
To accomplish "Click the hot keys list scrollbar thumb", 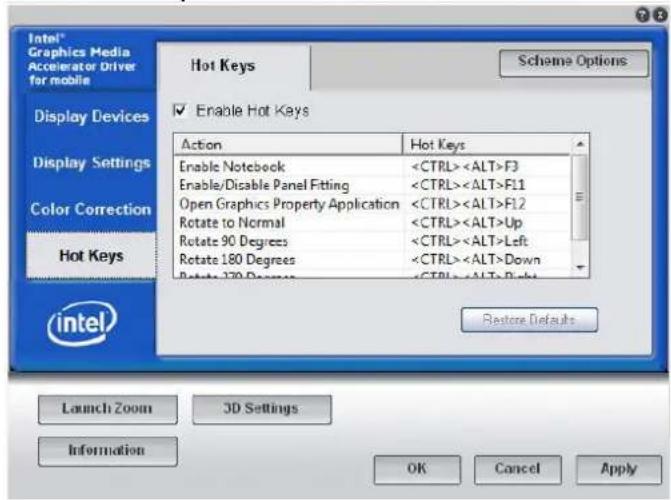I will (580, 198).
